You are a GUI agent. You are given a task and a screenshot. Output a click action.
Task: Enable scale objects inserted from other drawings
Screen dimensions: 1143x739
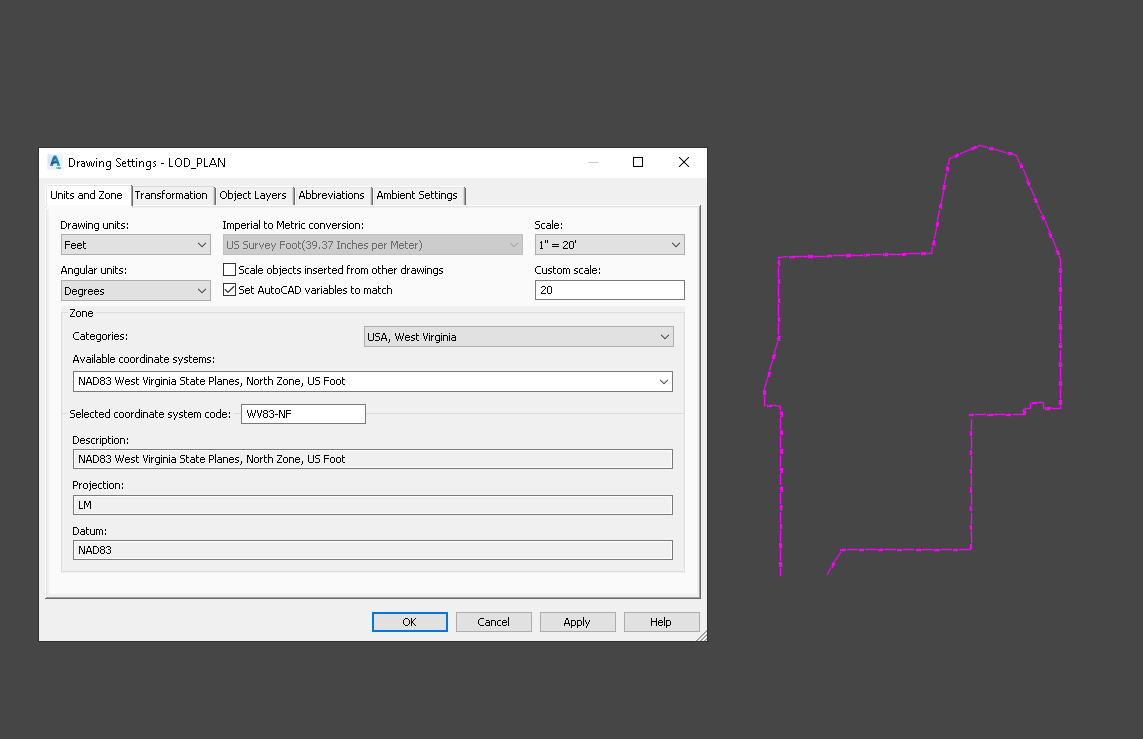pos(229,269)
